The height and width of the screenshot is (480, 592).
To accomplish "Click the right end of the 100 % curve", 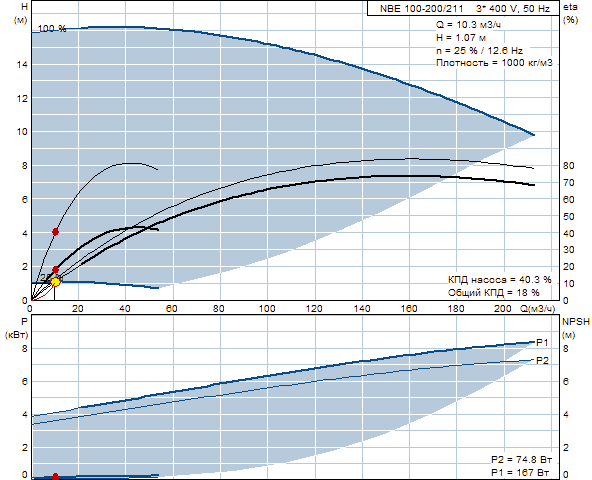I will point(533,134).
